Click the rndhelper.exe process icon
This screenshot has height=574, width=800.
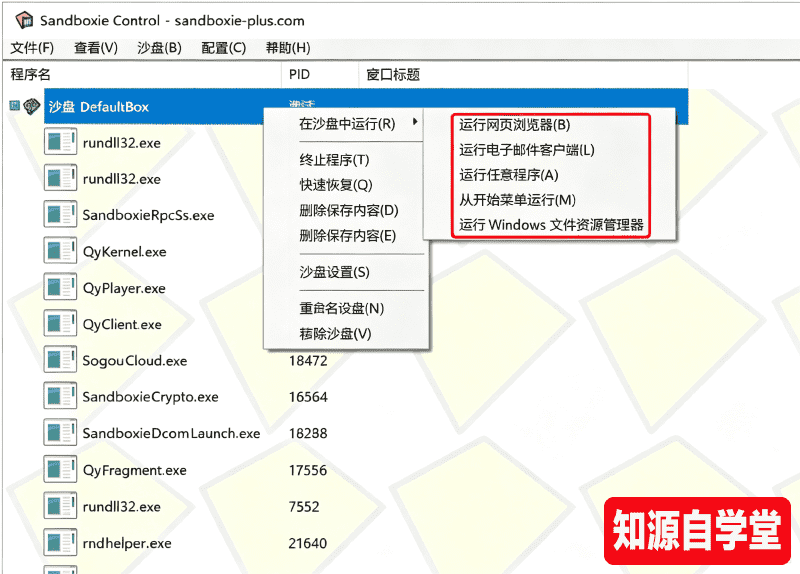coord(60,542)
